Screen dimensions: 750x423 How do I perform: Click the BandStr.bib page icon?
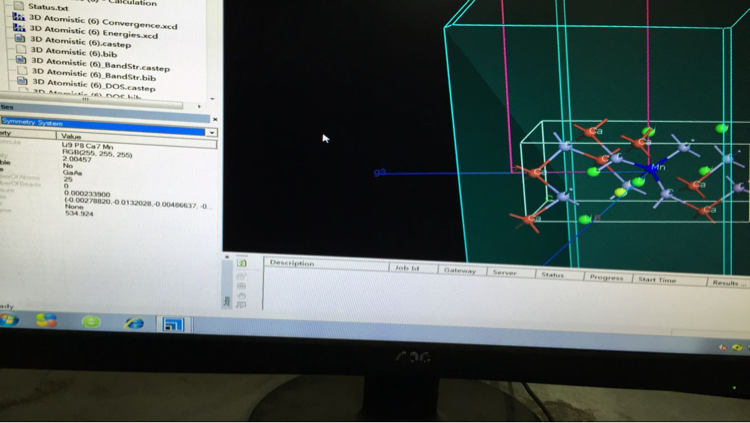22,70
